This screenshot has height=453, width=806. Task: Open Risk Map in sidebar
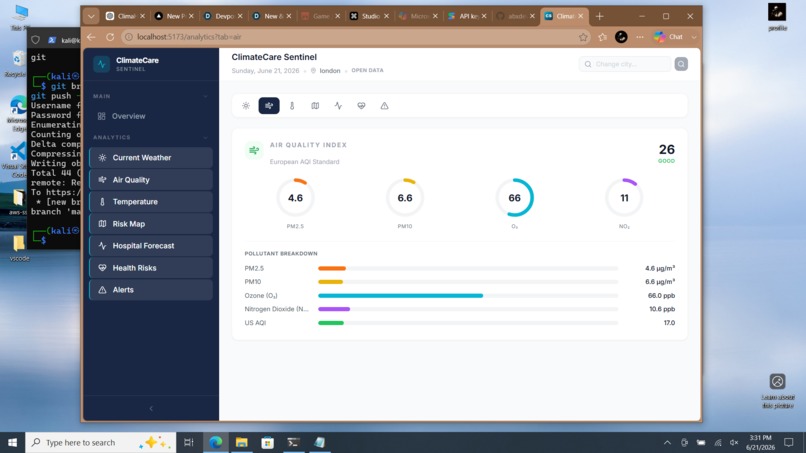(151, 224)
